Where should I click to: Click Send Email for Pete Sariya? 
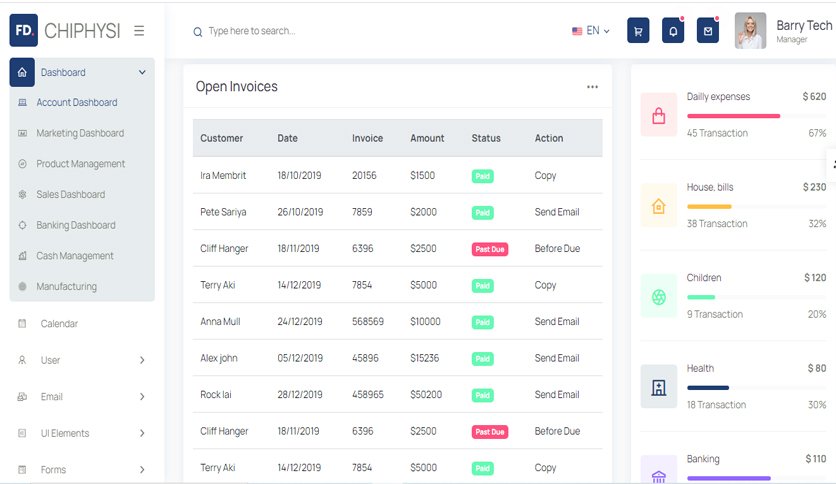pyautogui.click(x=557, y=212)
